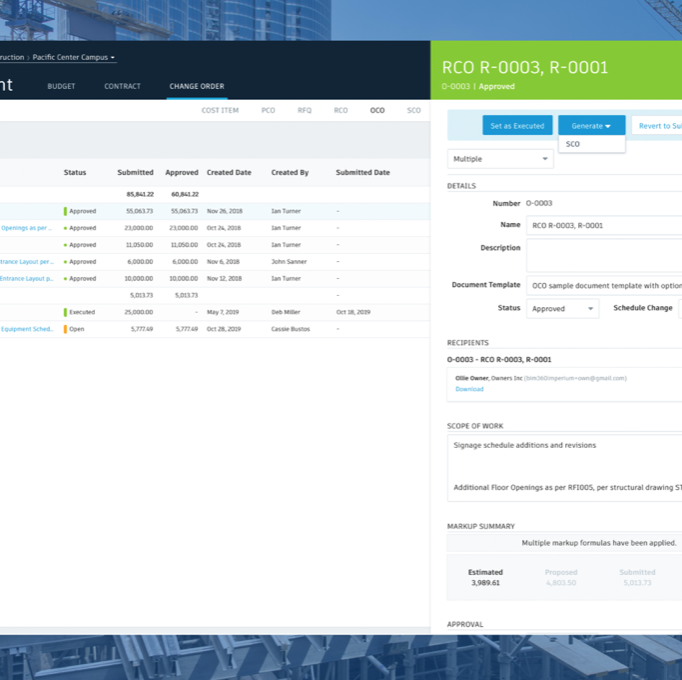Open the Status Approved dropdown
682x680 pixels.
[x=562, y=308]
